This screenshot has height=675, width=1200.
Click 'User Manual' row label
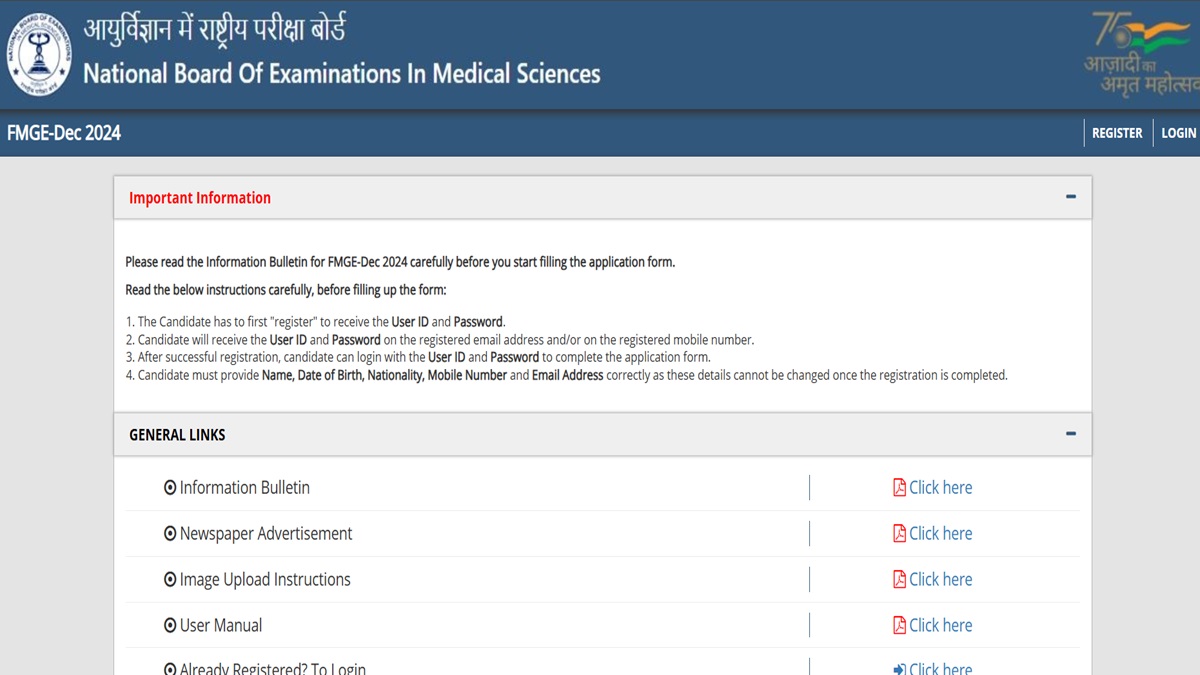[x=221, y=626]
